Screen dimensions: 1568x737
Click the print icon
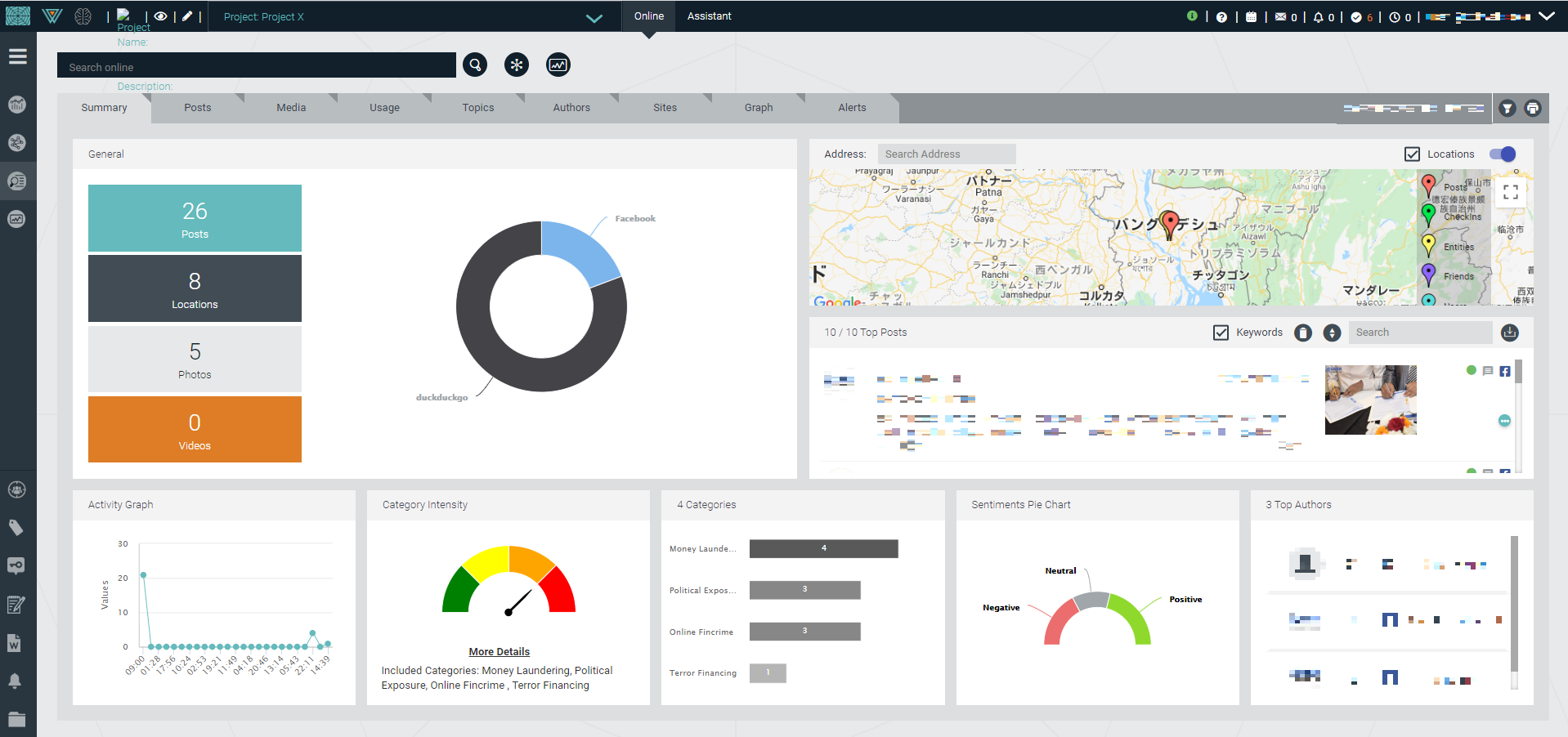(x=1533, y=108)
